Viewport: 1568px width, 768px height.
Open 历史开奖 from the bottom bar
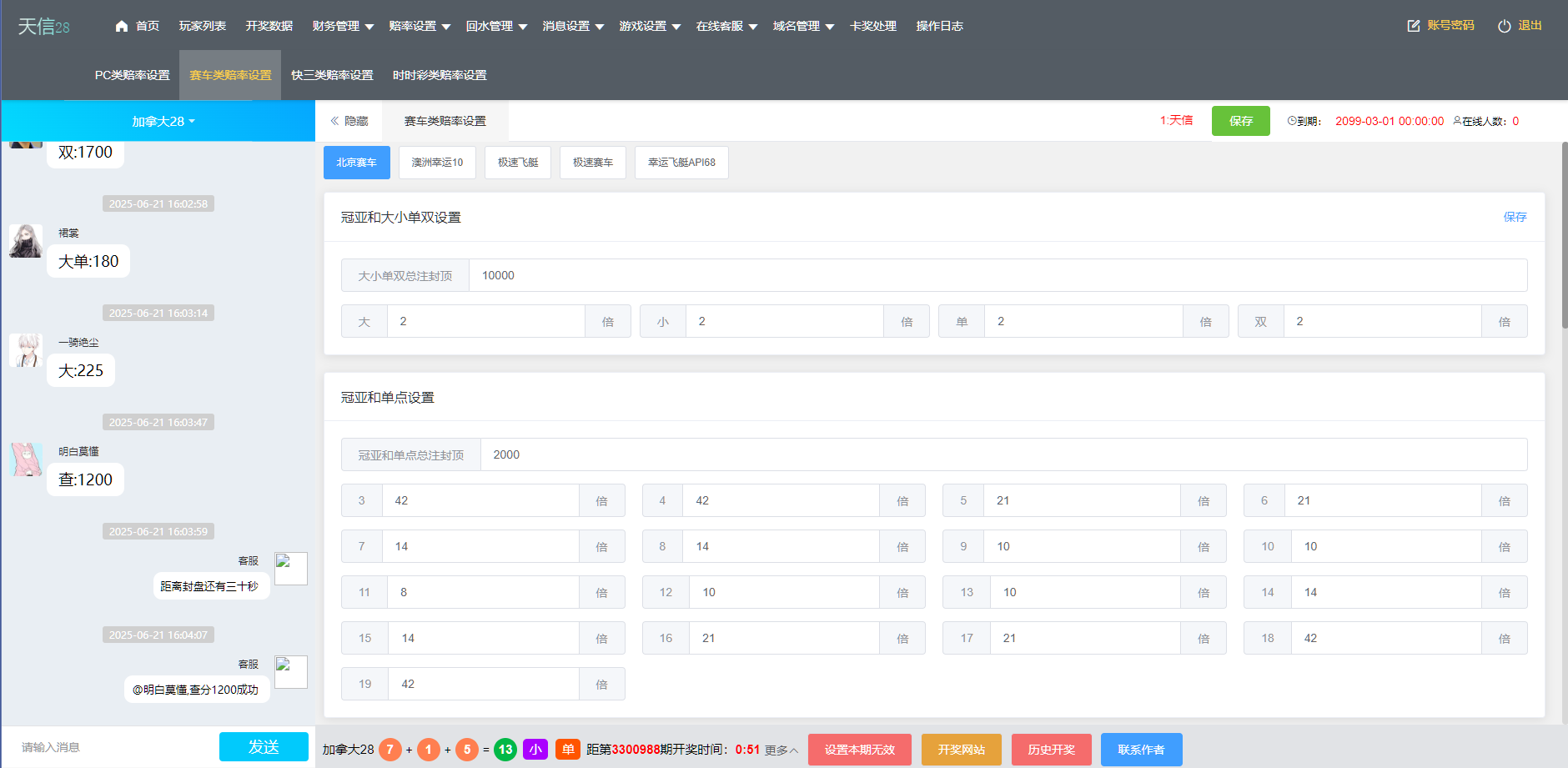point(1051,749)
